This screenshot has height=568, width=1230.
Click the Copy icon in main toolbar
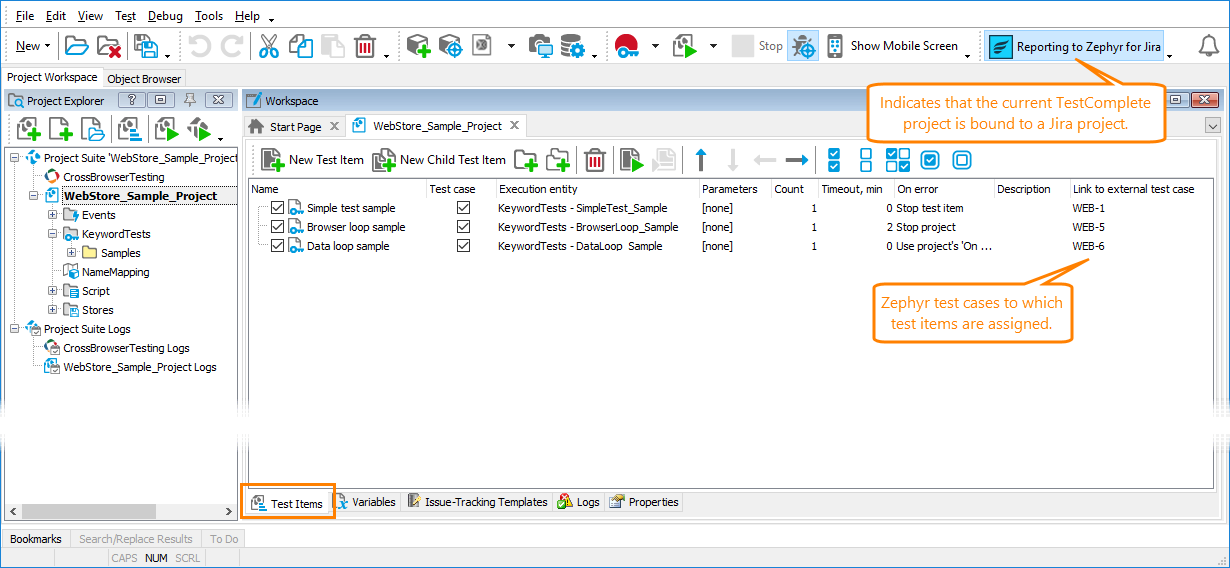click(300, 46)
